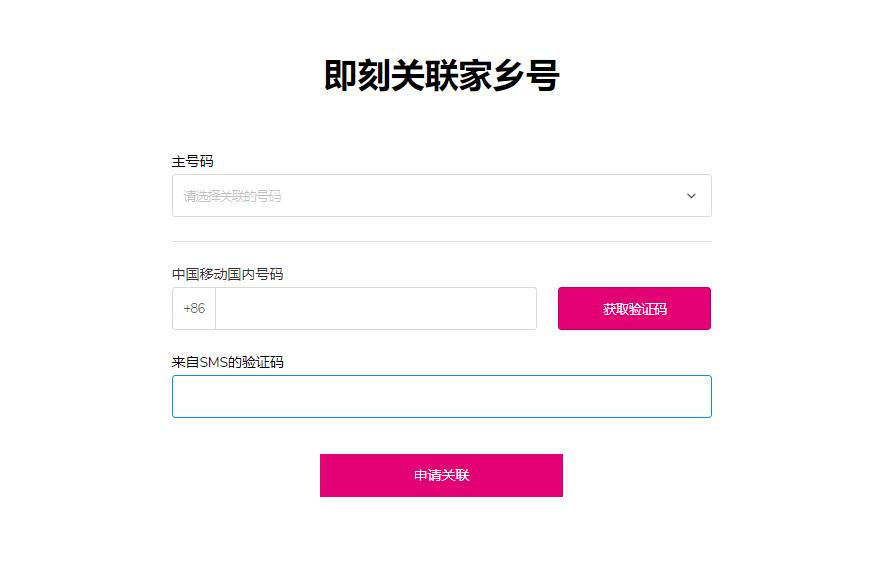Open the 主号码 dropdown to choose a number
The image size is (876, 578).
tap(440, 195)
